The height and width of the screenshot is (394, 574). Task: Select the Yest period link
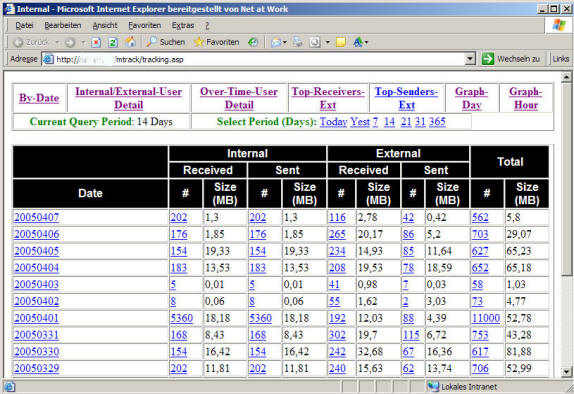click(360, 122)
